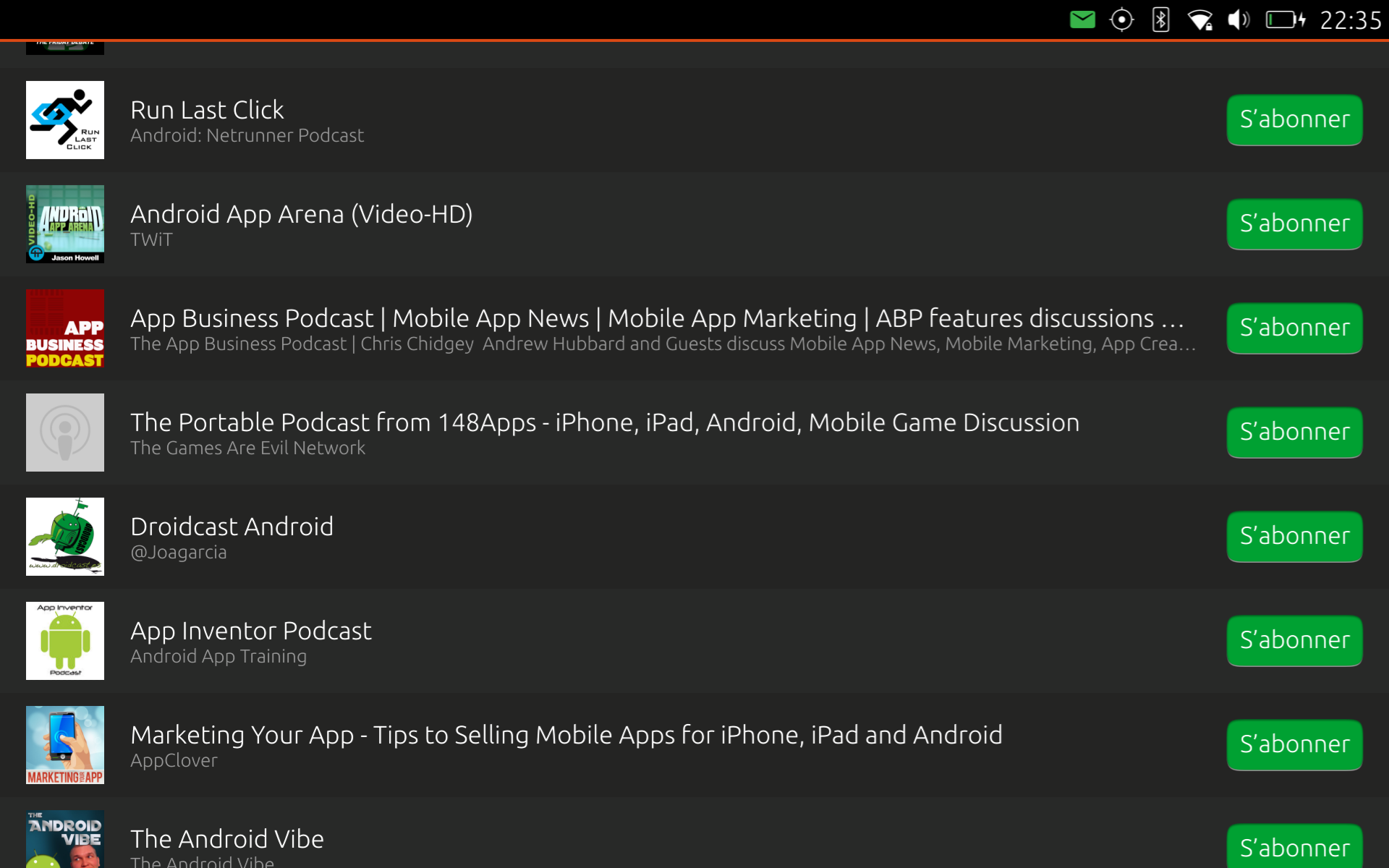Select App Business Podcast title text
Image resolution: width=1389 pixels, height=868 pixels.
pyautogui.click(x=657, y=318)
